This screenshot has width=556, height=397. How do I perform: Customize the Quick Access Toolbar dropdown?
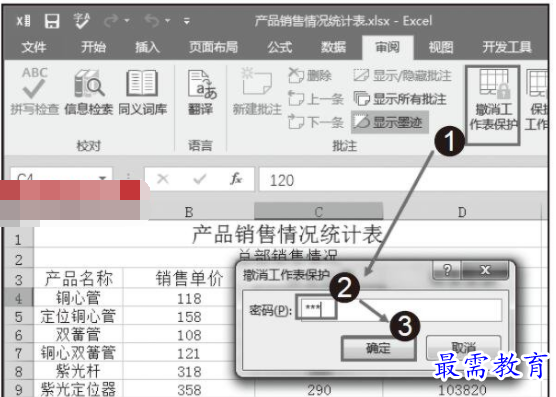[x=187, y=21]
